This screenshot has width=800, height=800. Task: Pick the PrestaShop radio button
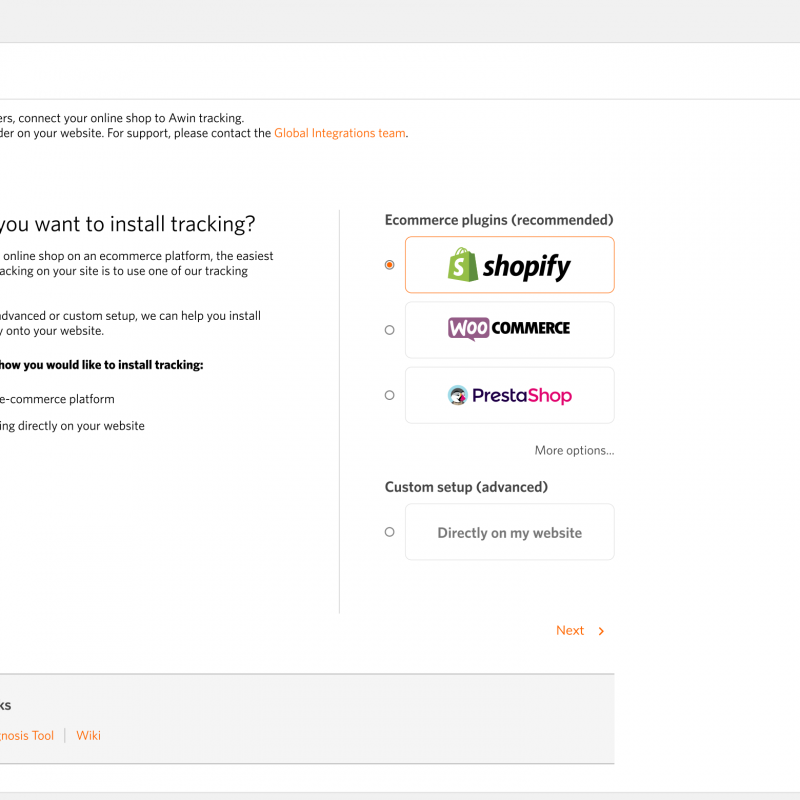click(x=390, y=395)
